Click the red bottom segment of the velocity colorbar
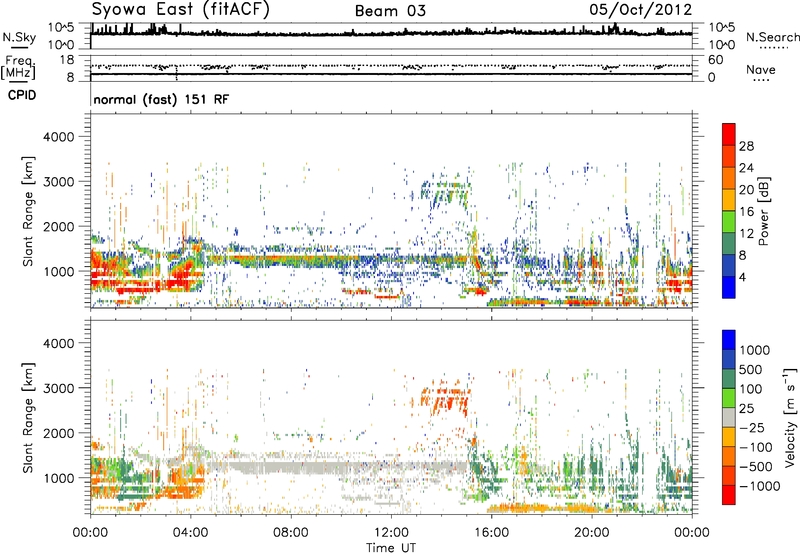 729,495
